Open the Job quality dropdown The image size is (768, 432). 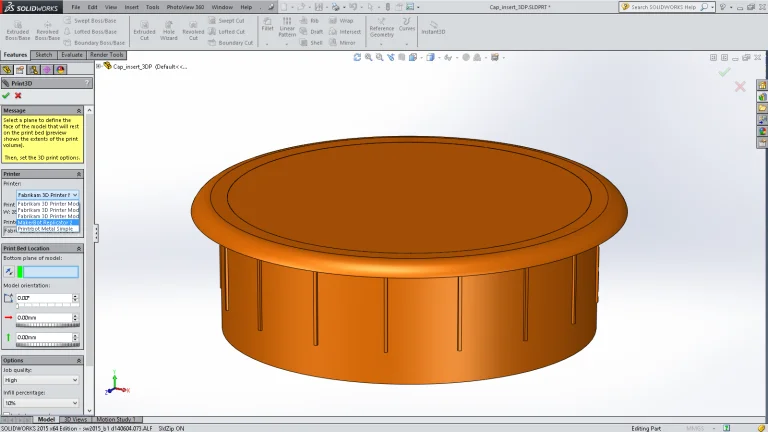click(41, 380)
